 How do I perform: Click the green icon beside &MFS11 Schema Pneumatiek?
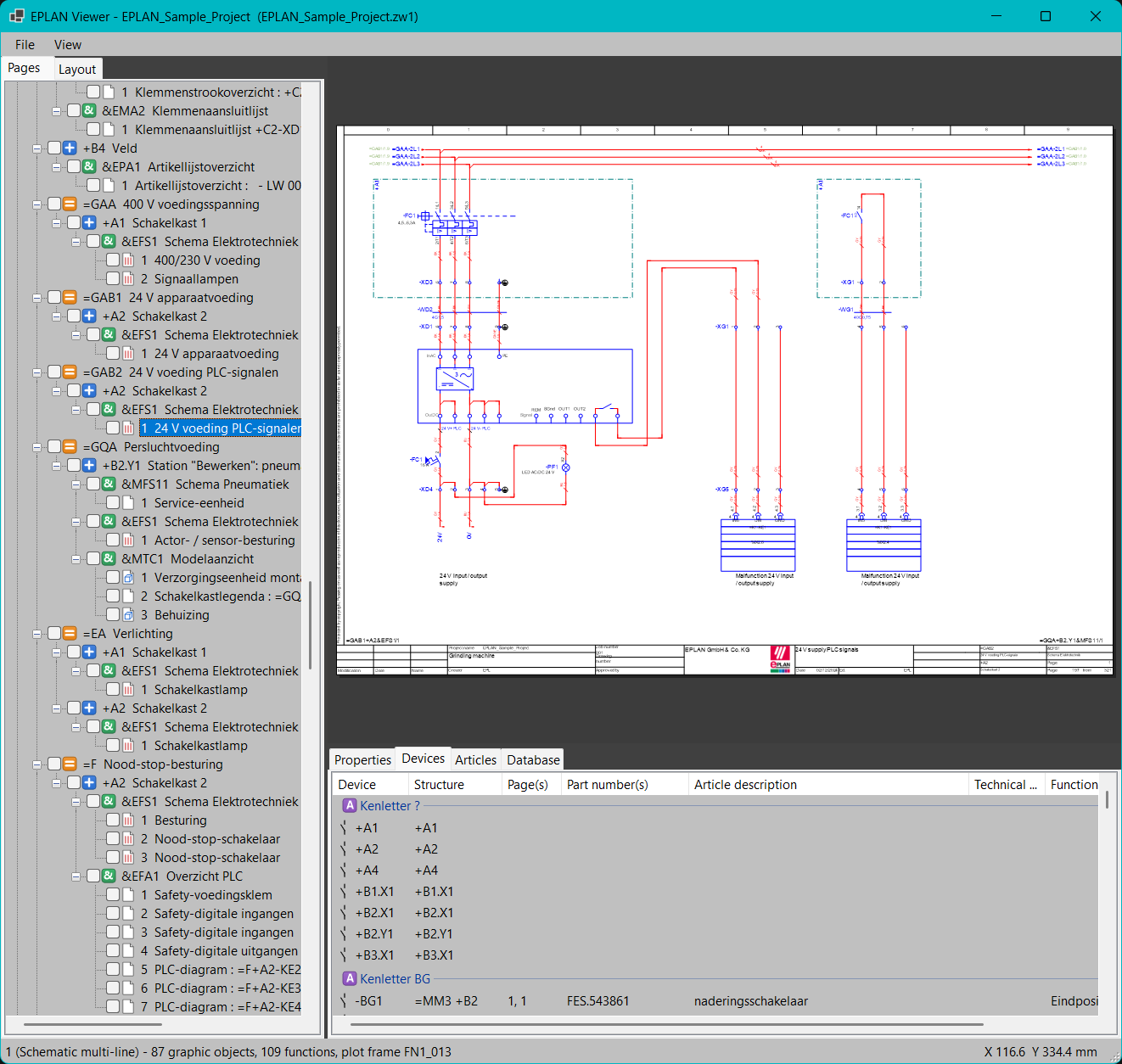tap(109, 484)
